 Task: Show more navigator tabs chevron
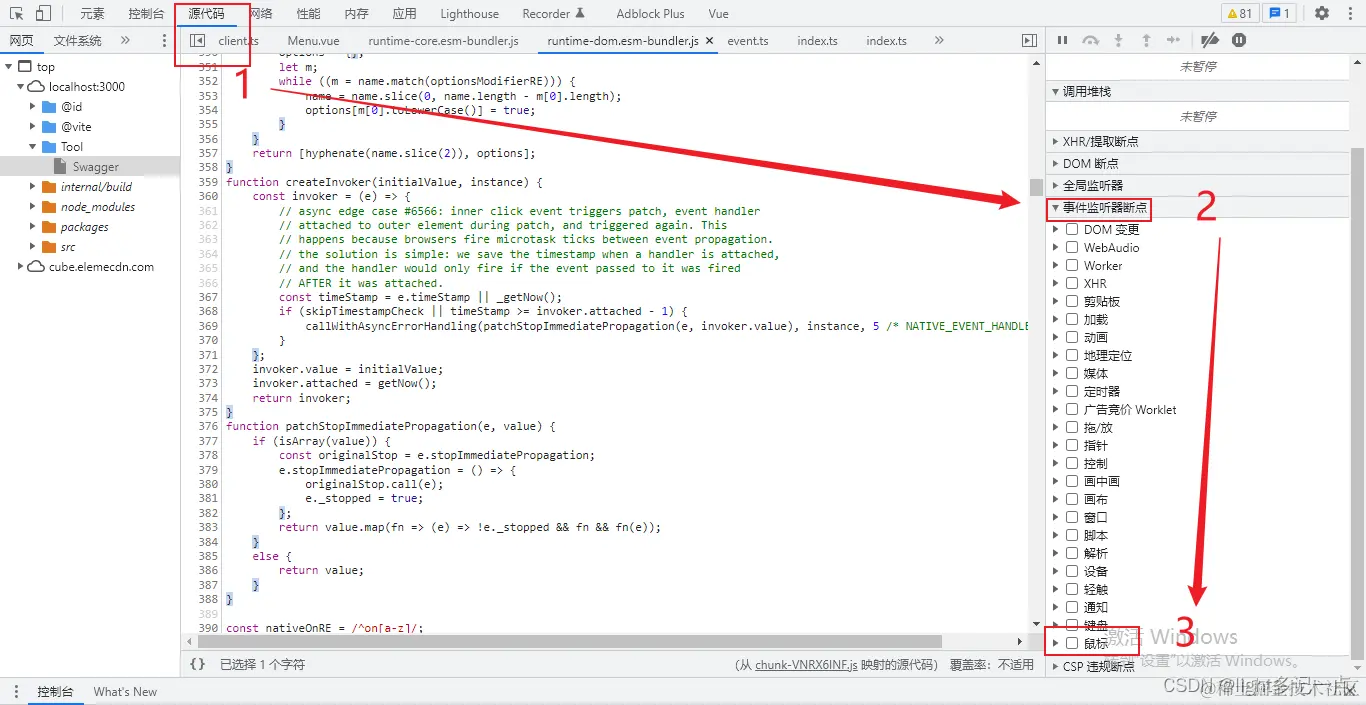125,41
